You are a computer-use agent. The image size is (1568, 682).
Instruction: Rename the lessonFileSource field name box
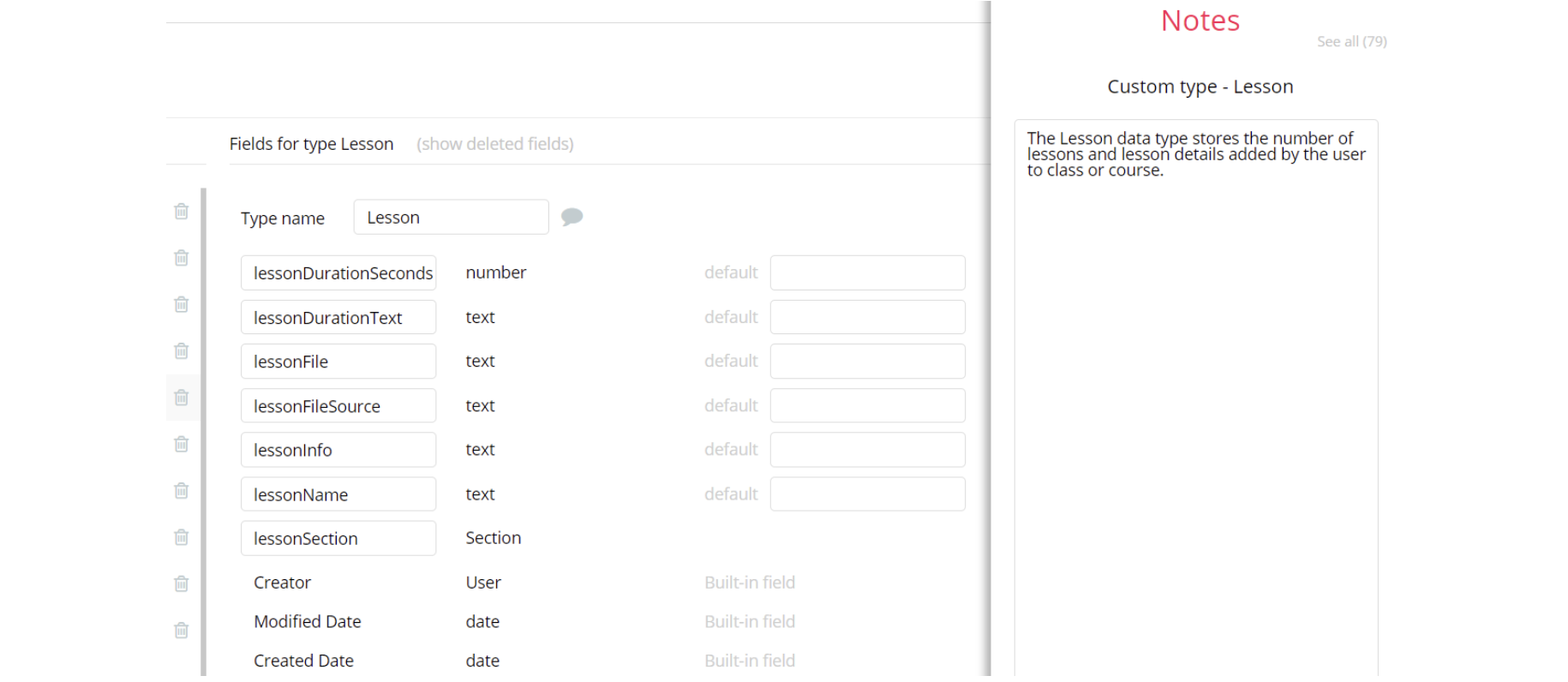point(338,406)
